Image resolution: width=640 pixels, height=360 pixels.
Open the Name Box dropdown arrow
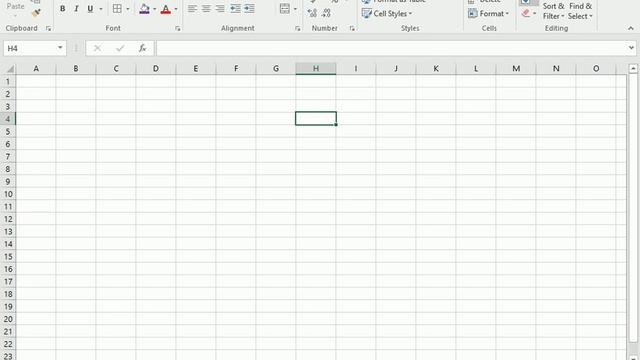60,48
